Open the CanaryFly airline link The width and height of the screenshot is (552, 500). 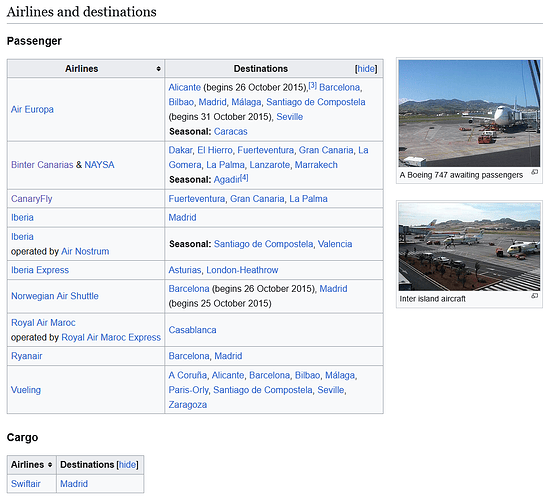(31, 199)
